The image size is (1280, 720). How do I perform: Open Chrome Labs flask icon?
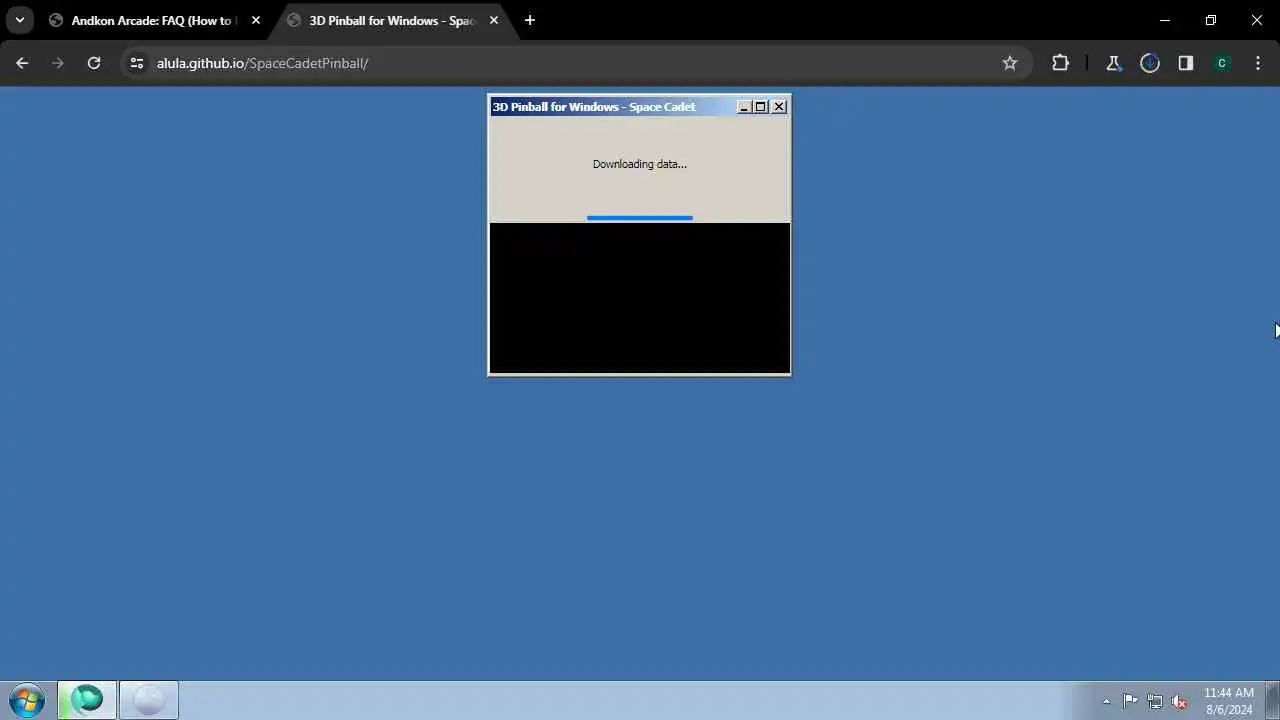[1114, 63]
